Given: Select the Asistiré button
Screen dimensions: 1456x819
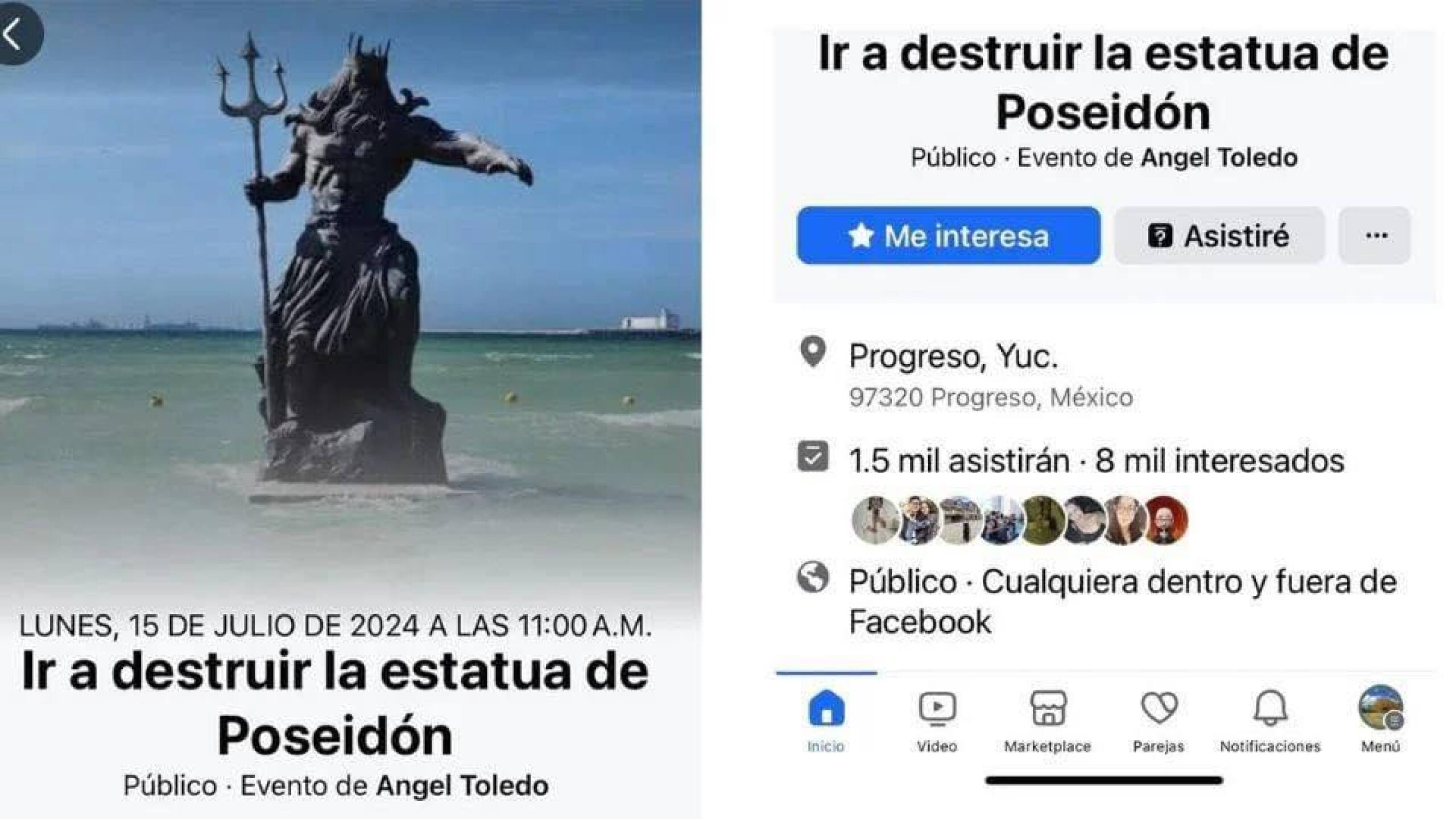Looking at the screenshot, I should [x=1219, y=235].
